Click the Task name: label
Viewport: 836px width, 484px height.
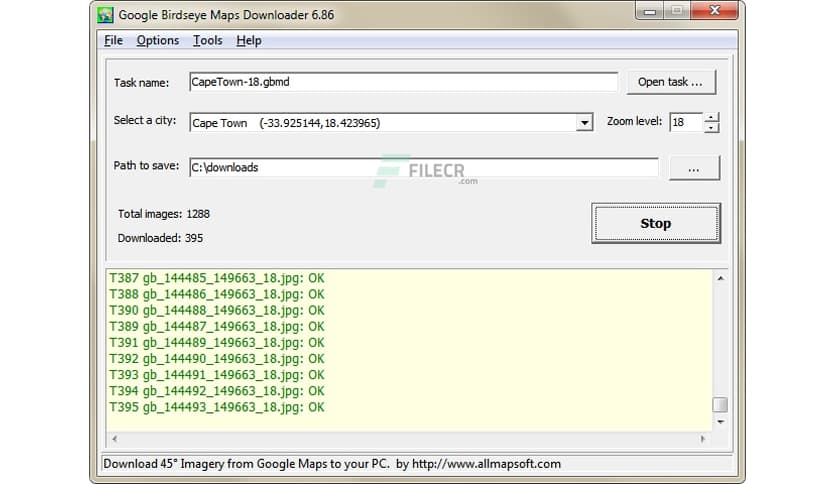coord(141,83)
